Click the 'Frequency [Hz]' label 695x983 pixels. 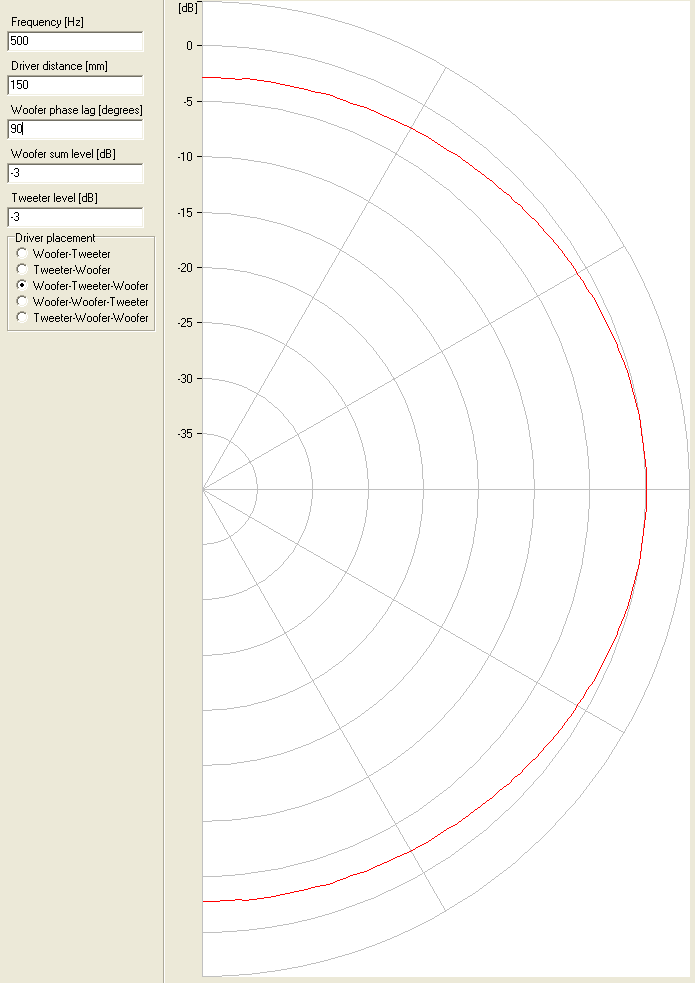pyautogui.click(x=47, y=22)
